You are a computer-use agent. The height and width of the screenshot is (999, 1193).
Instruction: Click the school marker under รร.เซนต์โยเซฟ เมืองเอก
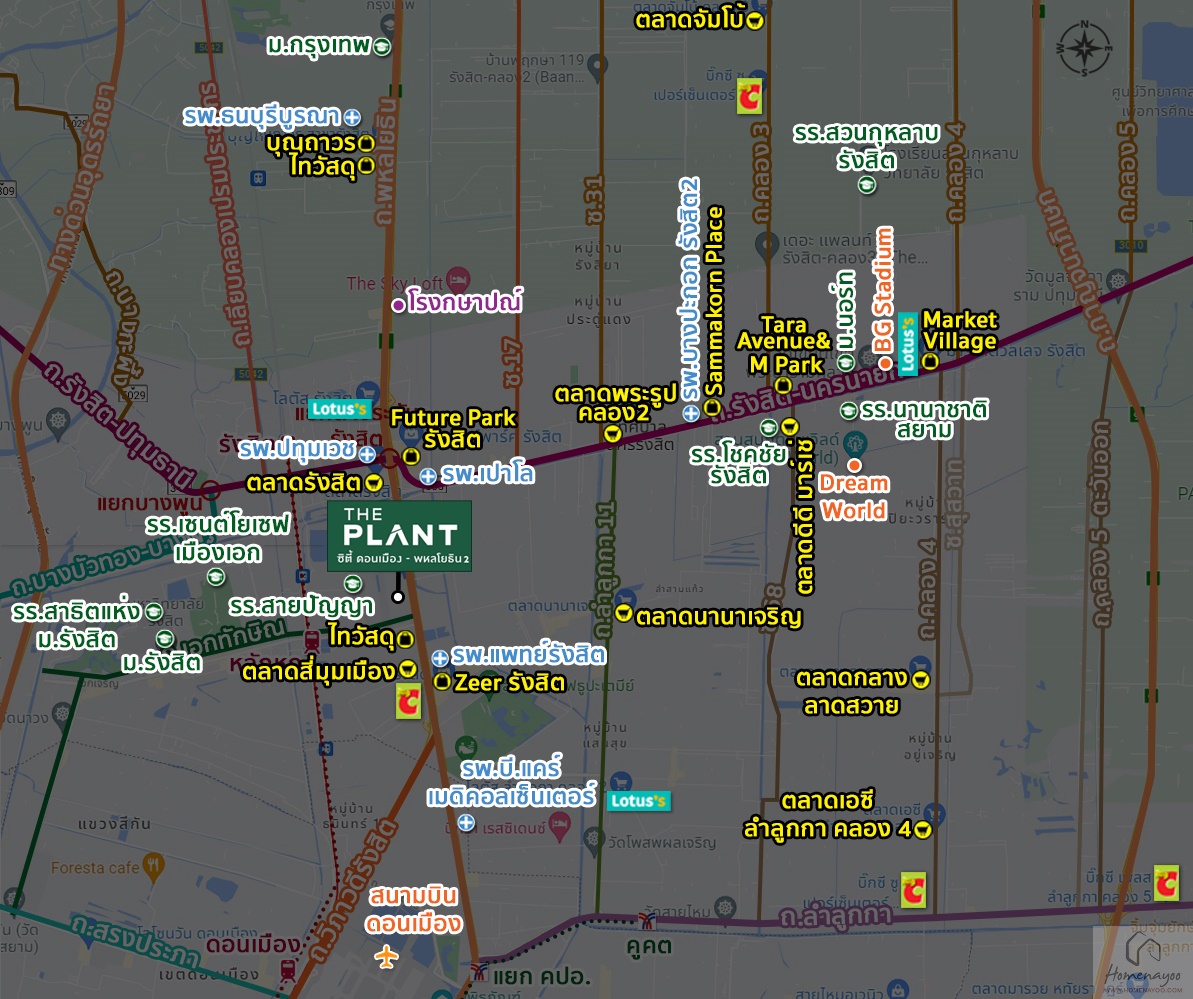(216, 578)
